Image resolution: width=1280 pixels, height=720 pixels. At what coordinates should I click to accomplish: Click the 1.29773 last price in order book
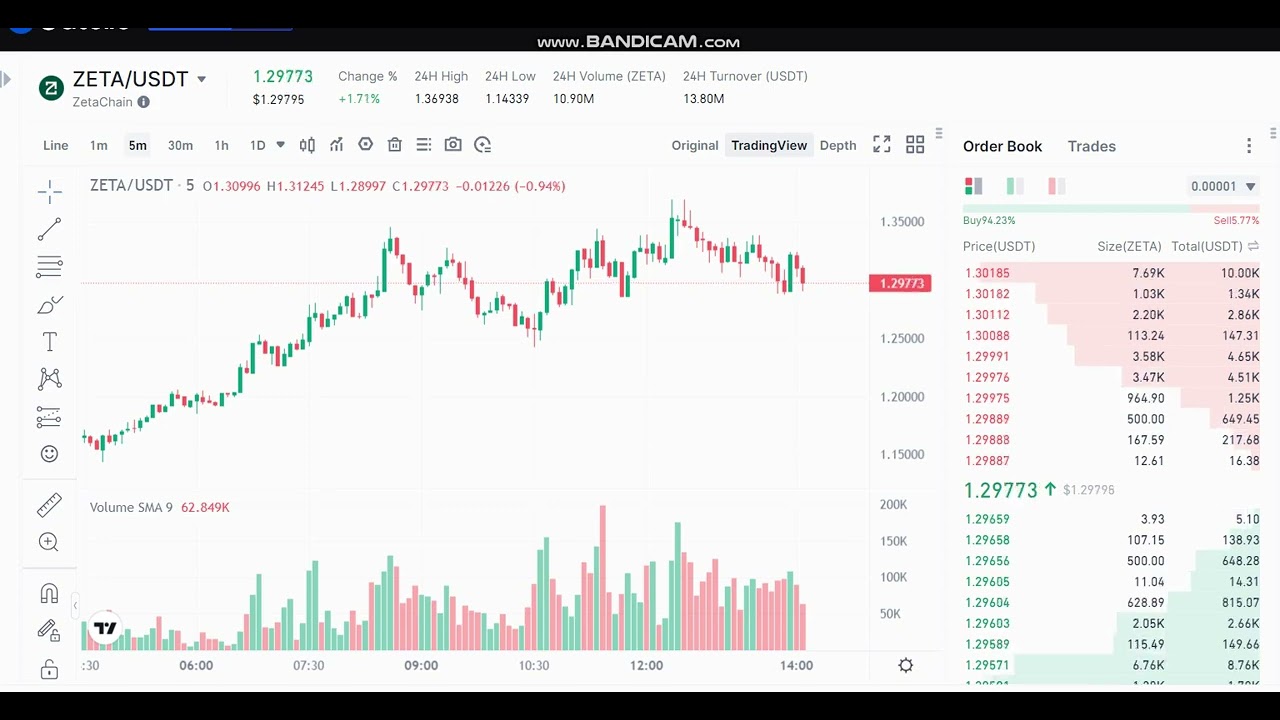tap(1000, 490)
